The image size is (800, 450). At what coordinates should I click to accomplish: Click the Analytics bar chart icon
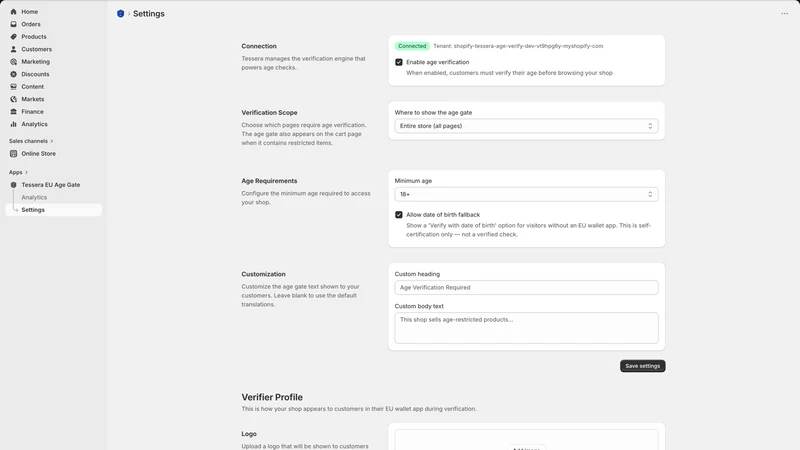[x=13, y=124]
